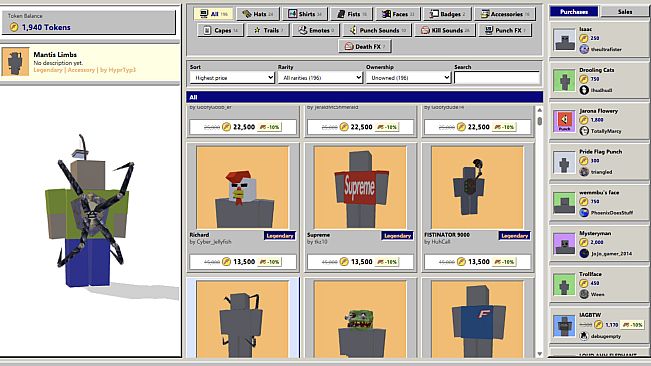Click jojo_gamer_2014 user avatar icon
Screen dimensions: 651x366
point(584,253)
